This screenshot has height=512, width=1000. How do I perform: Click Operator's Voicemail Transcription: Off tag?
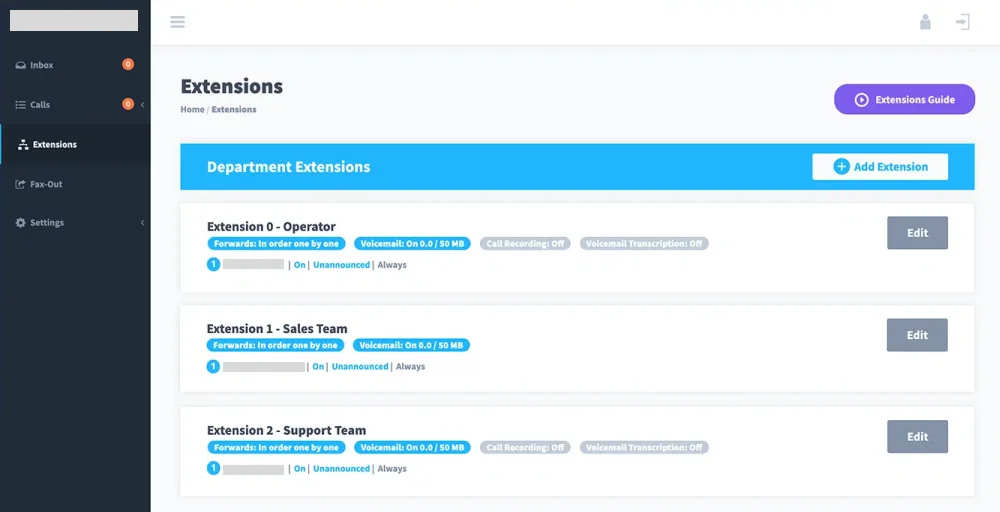point(644,244)
